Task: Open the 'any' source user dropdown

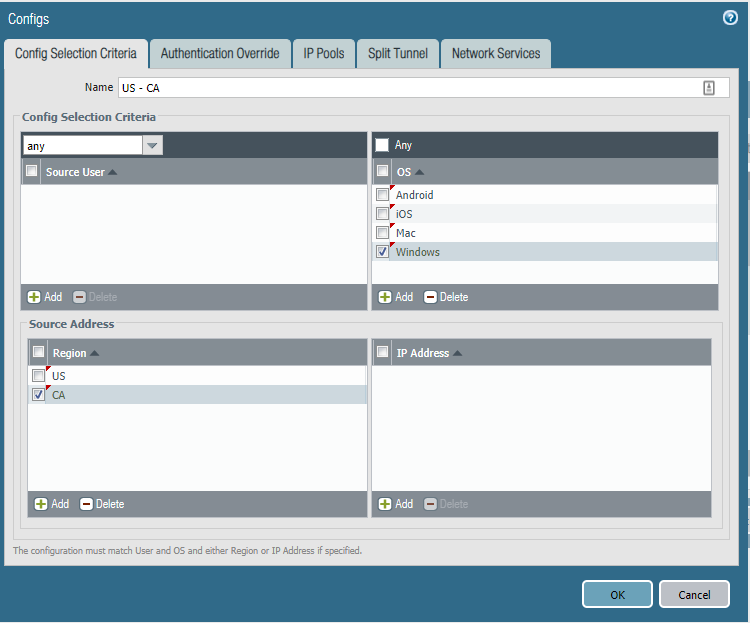Action: 152,146
